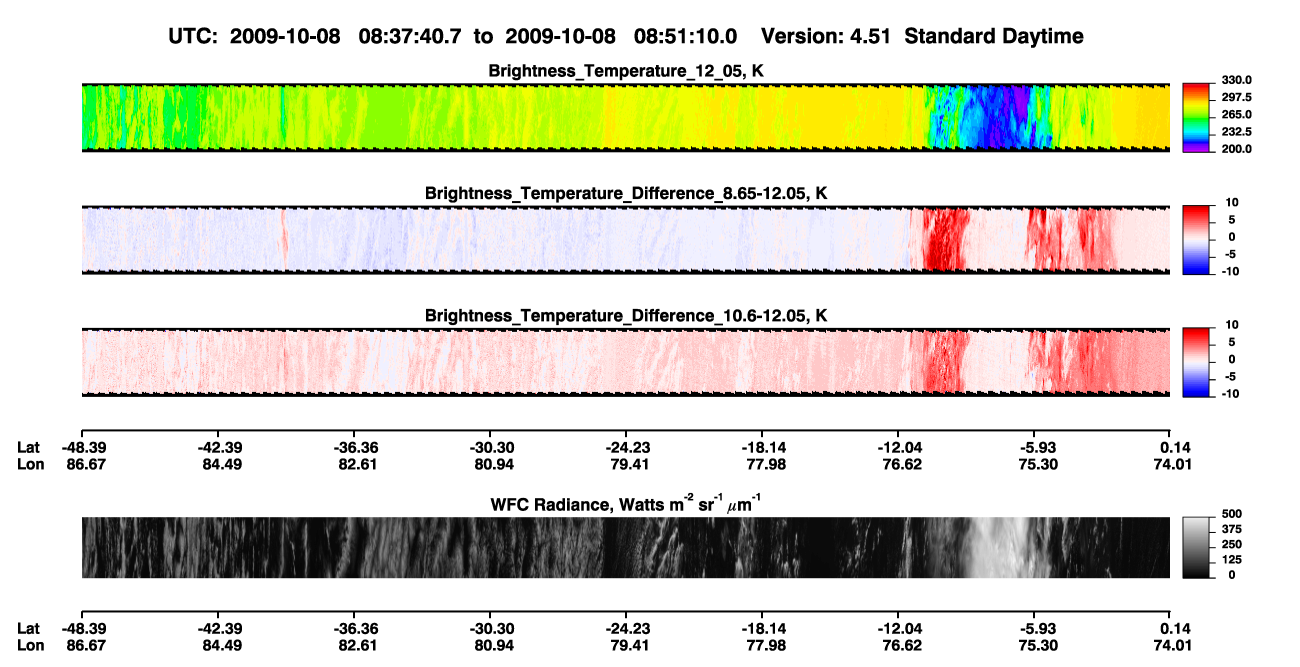
Task: Click the 500 tick of the WFC colorbar
Action: 1231,514
